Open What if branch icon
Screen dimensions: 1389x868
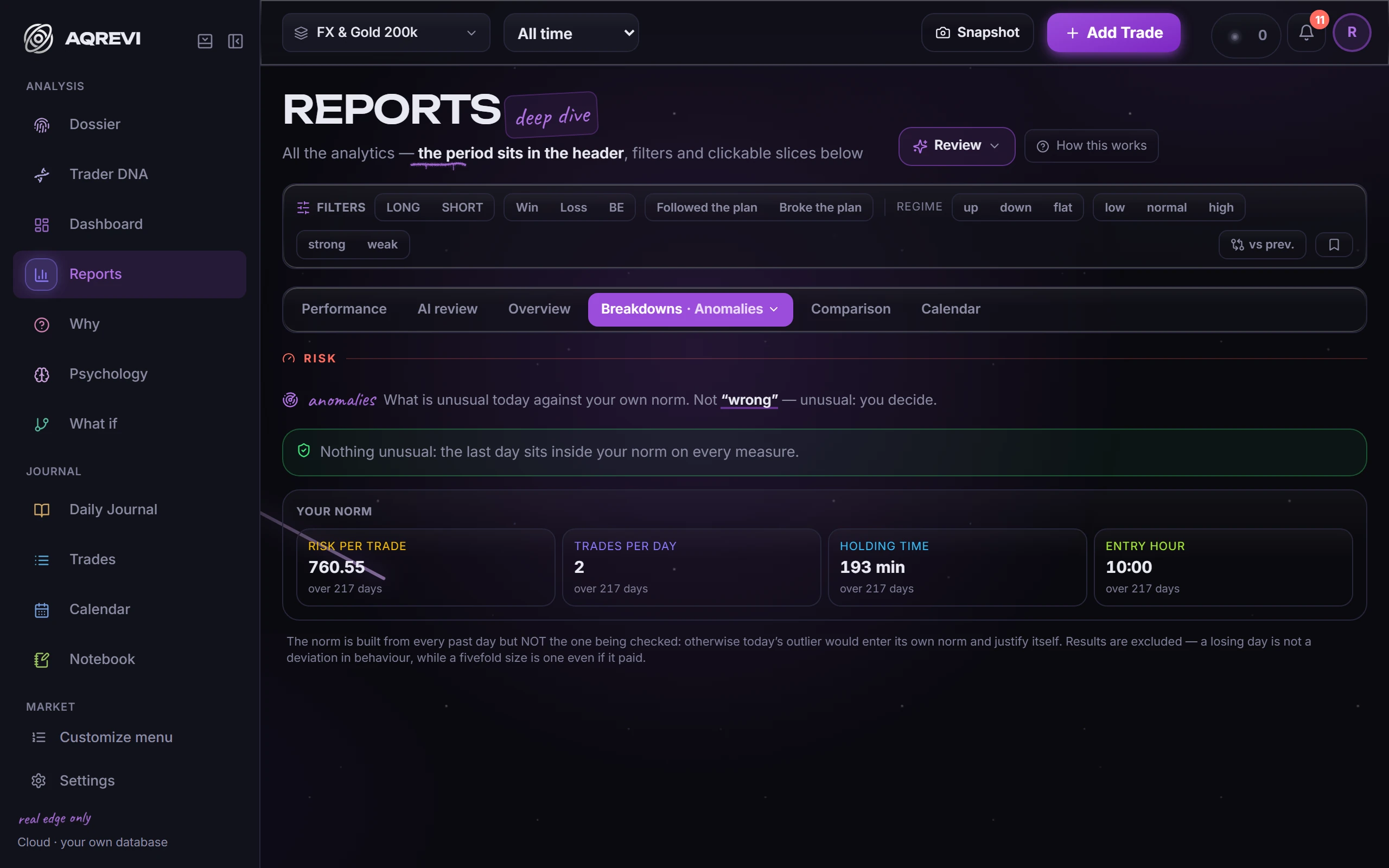(x=42, y=424)
